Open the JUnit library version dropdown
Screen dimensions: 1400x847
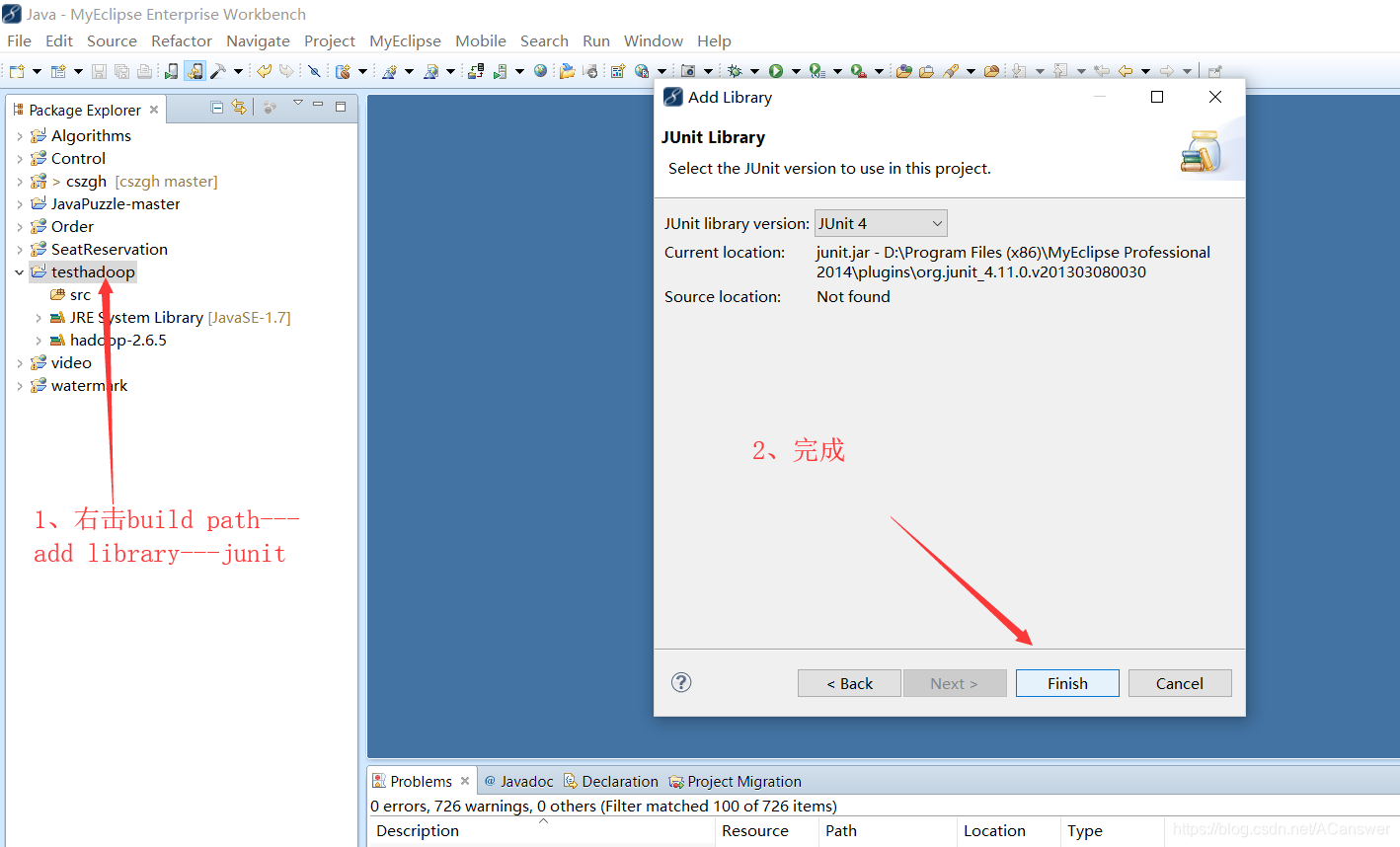[881, 223]
